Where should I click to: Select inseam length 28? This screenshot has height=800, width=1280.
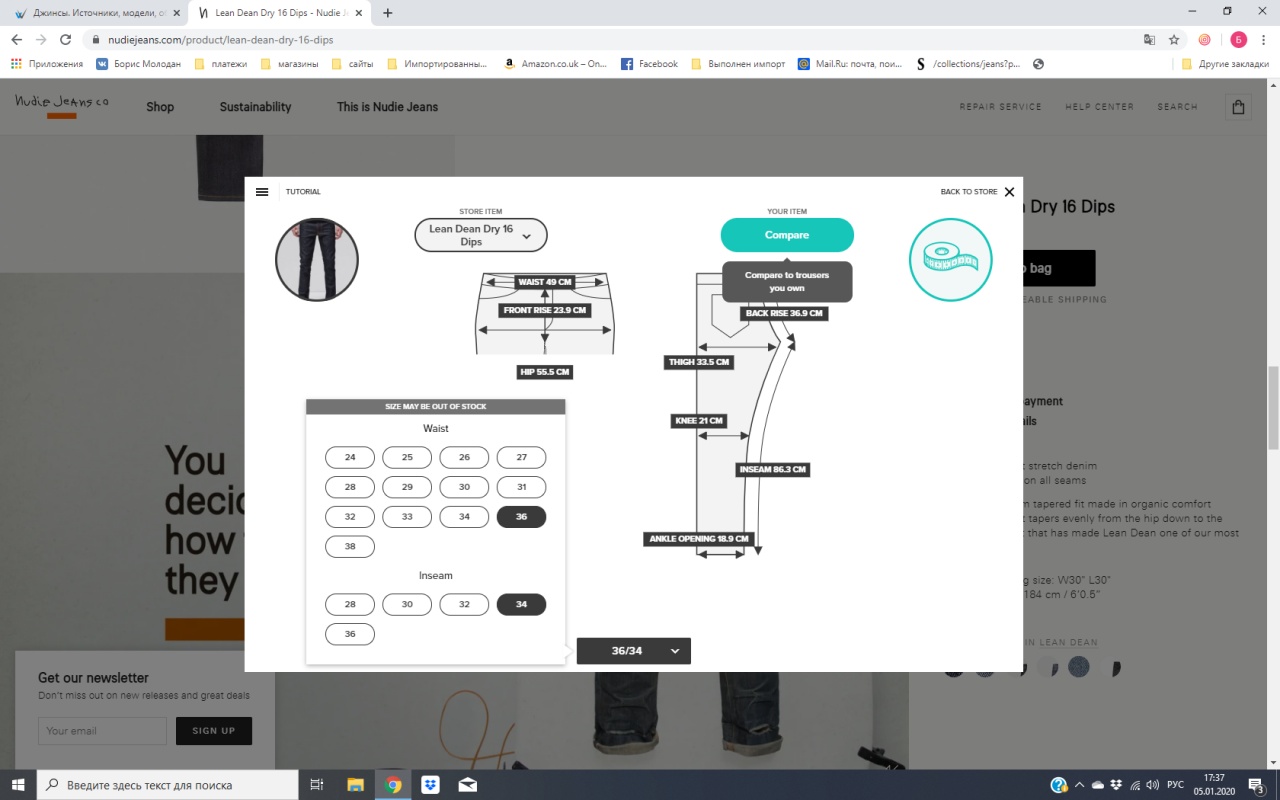(x=350, y=604)
